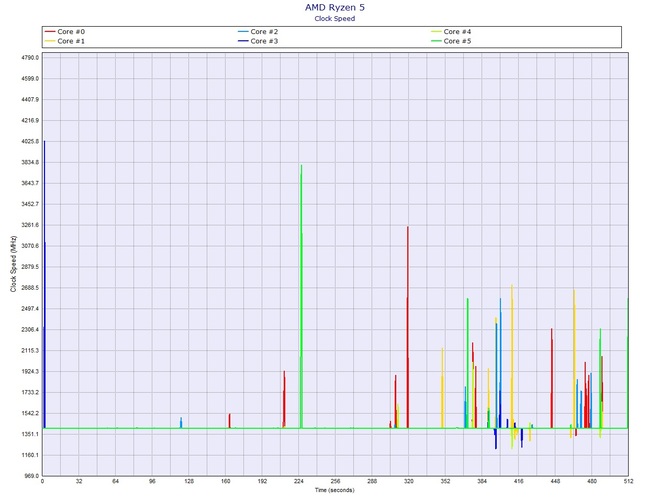
Task: Click the Core #4 legend label
Action: click(457, 32)
